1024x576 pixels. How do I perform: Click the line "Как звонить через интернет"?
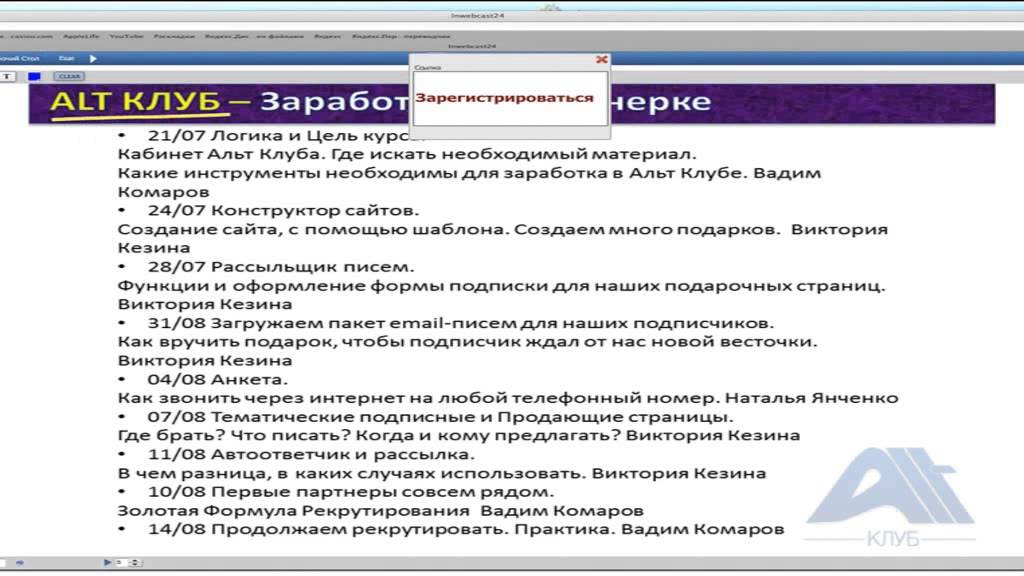(508, 398)
